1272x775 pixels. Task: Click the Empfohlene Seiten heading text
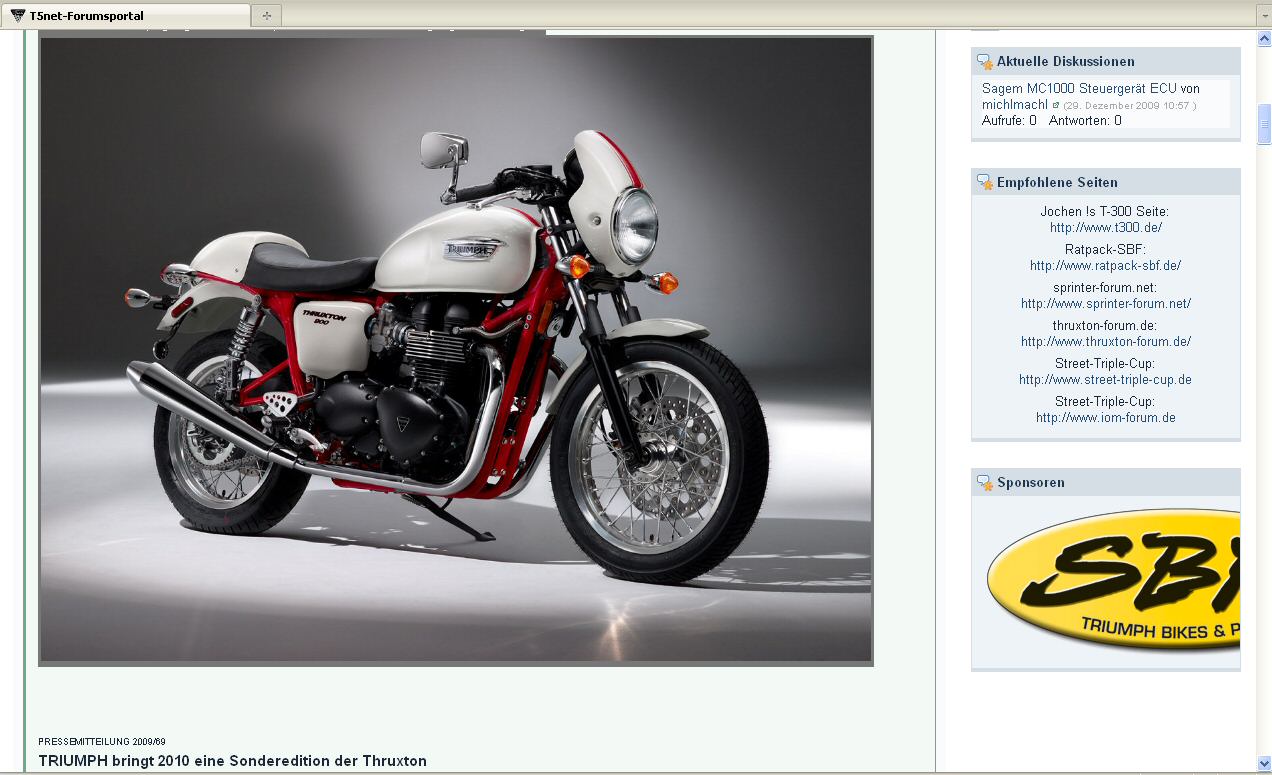click(1057, 183)
